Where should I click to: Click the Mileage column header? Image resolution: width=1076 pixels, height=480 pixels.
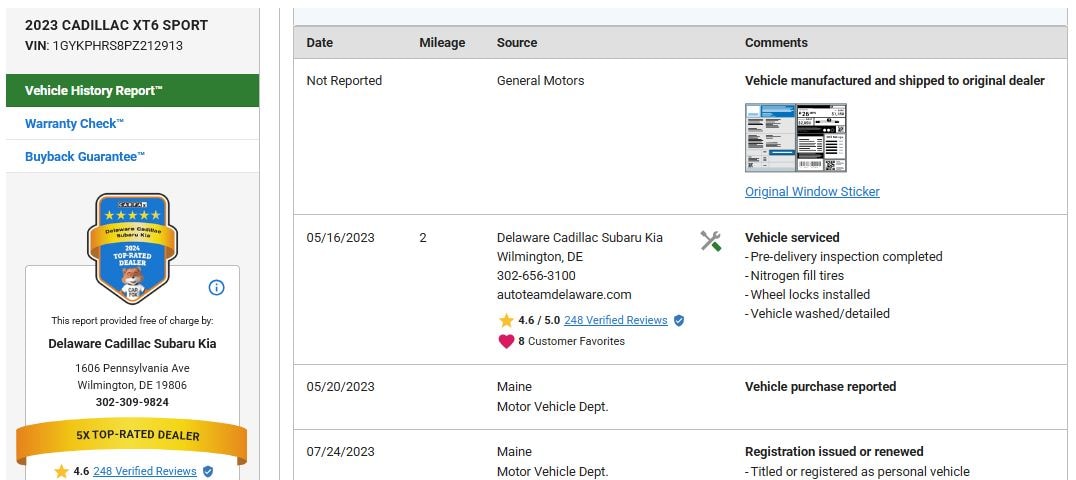tap(442, 43)
